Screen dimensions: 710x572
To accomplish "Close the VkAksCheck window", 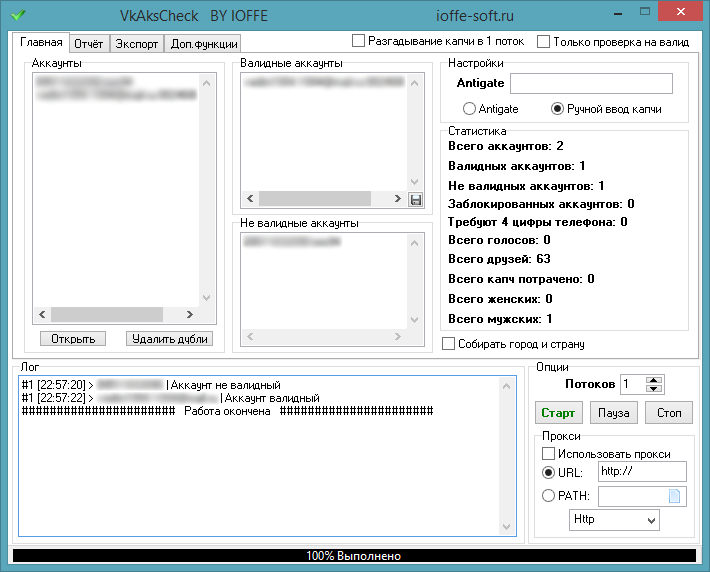I will pyautogui.click(x=681, y=11).
